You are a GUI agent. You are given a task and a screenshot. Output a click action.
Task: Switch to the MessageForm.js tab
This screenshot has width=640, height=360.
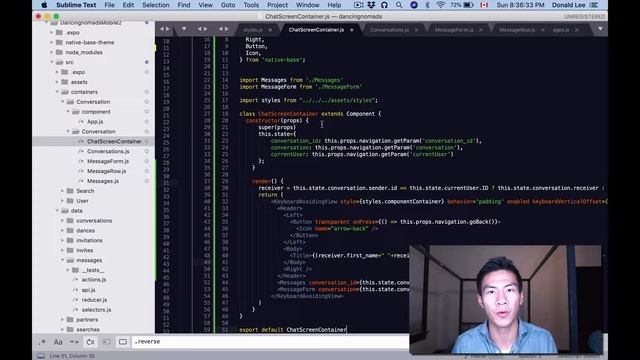click(454, 30)
